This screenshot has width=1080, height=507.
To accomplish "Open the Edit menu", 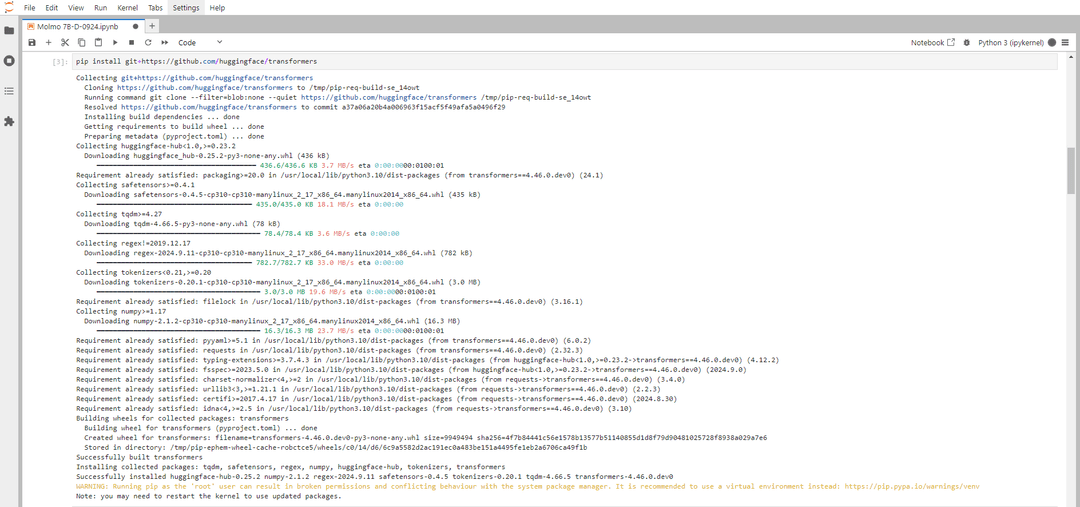I will [x=52, y=8].
